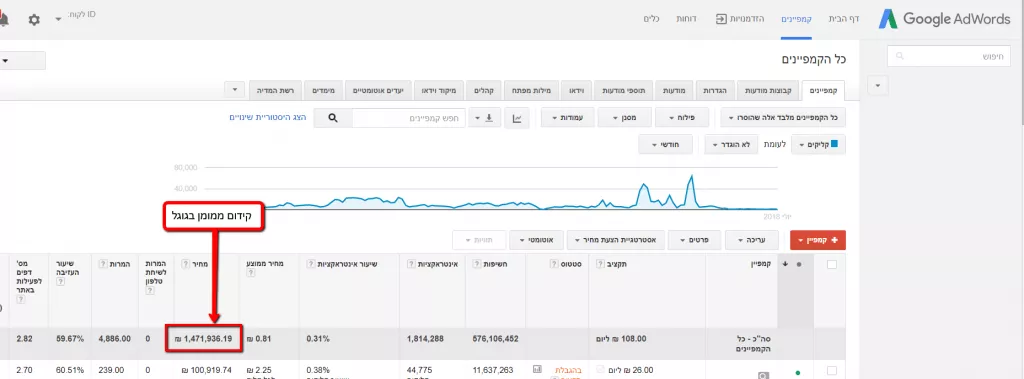Switch to the מודעות tab
The height and width of the screenshot is (379, 1024).
674,90
